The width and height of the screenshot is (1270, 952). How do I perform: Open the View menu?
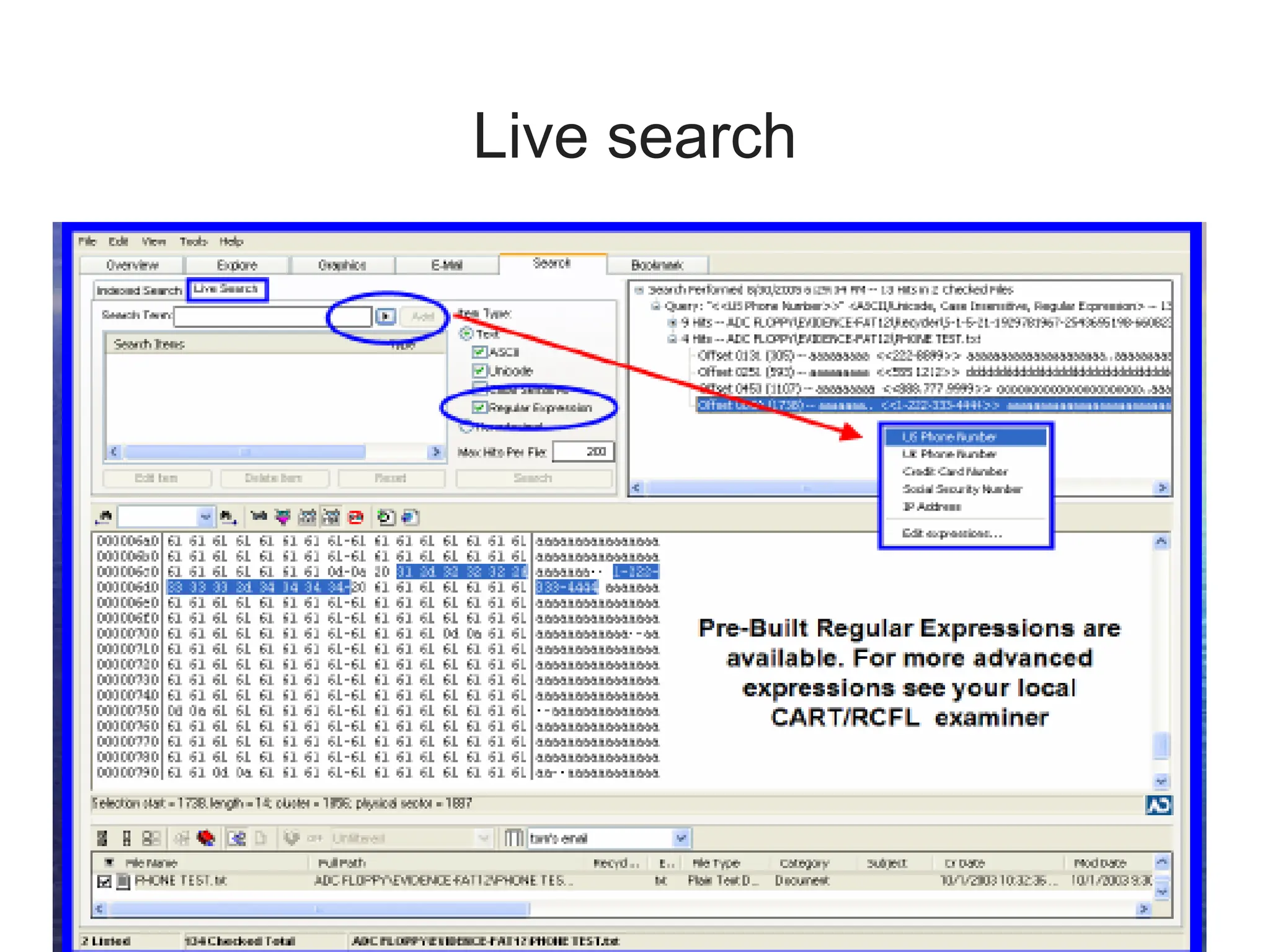point(153,241)
